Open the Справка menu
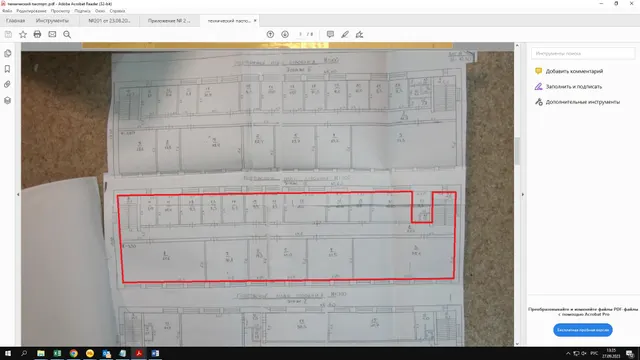Screen dimensions: 640x360 point(118,11)
